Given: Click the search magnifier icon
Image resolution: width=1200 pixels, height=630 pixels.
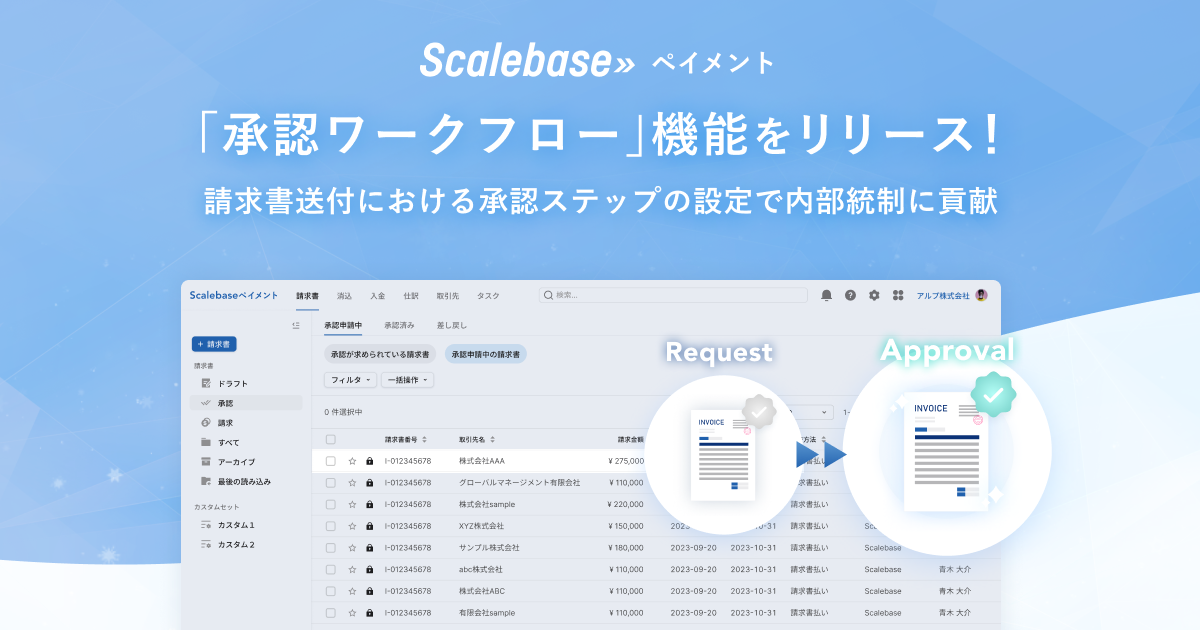Looking at the screenshot, I should (548, 295).
